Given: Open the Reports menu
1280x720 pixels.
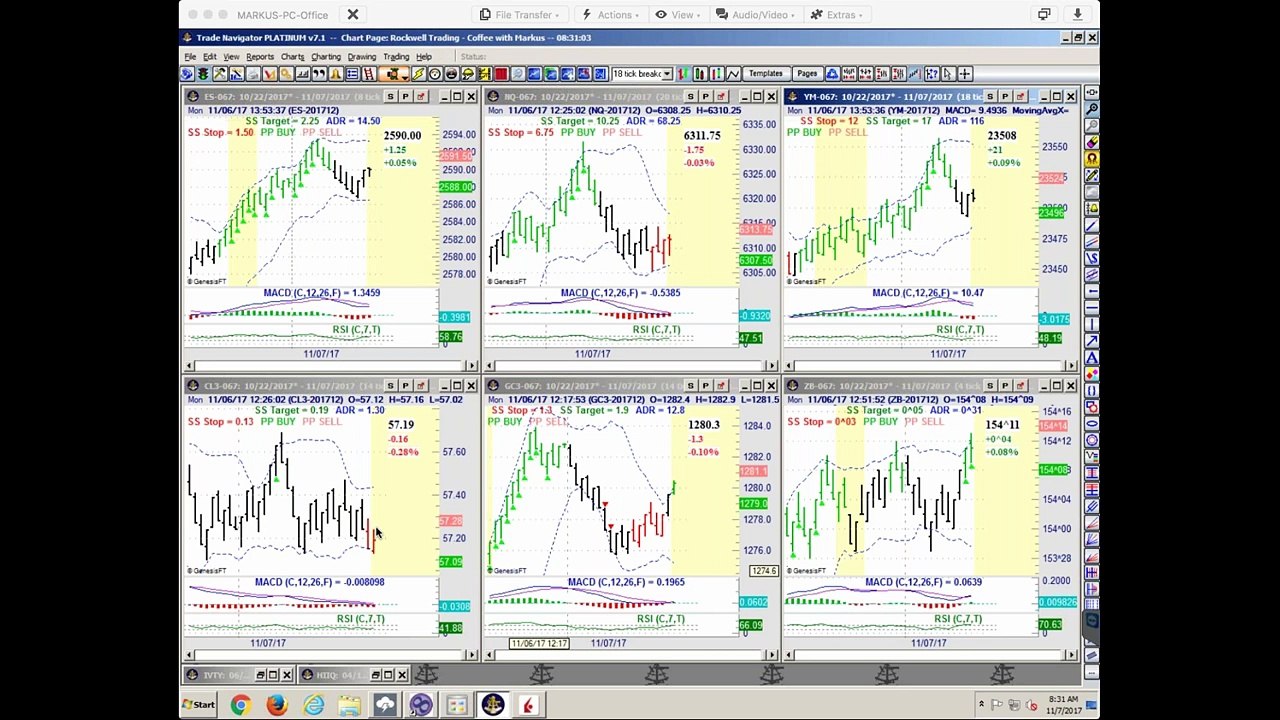Looking at the screenshot, I should [260, 57].
